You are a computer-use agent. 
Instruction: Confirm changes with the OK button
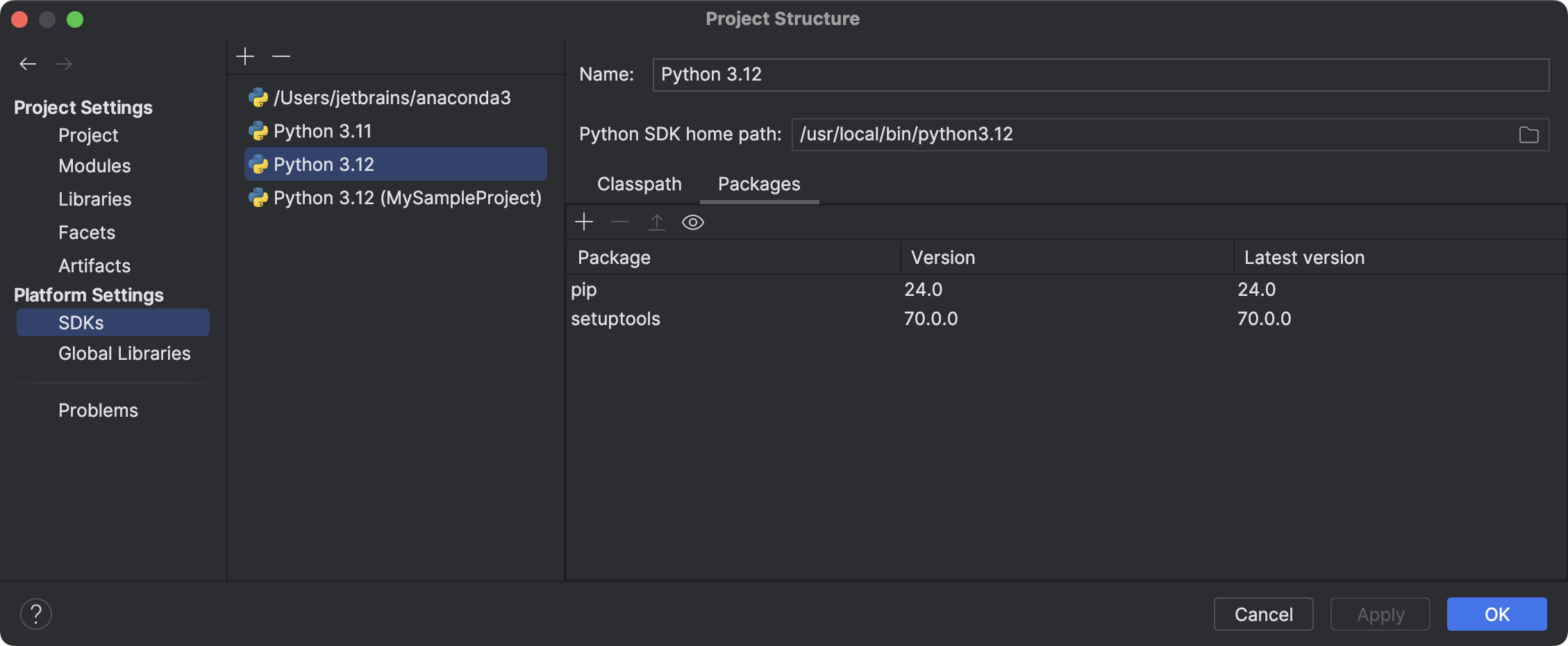1496,613
